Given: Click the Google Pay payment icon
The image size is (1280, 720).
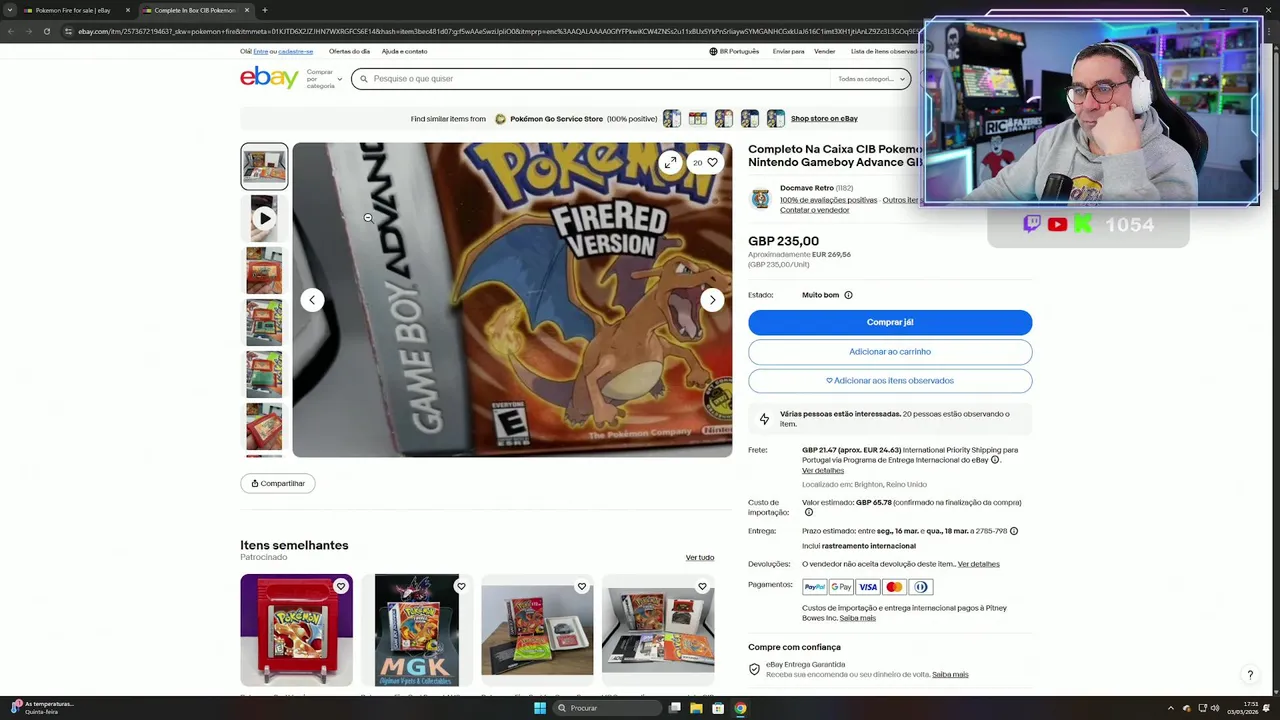Looking at the screenshot, I should 841,587.
